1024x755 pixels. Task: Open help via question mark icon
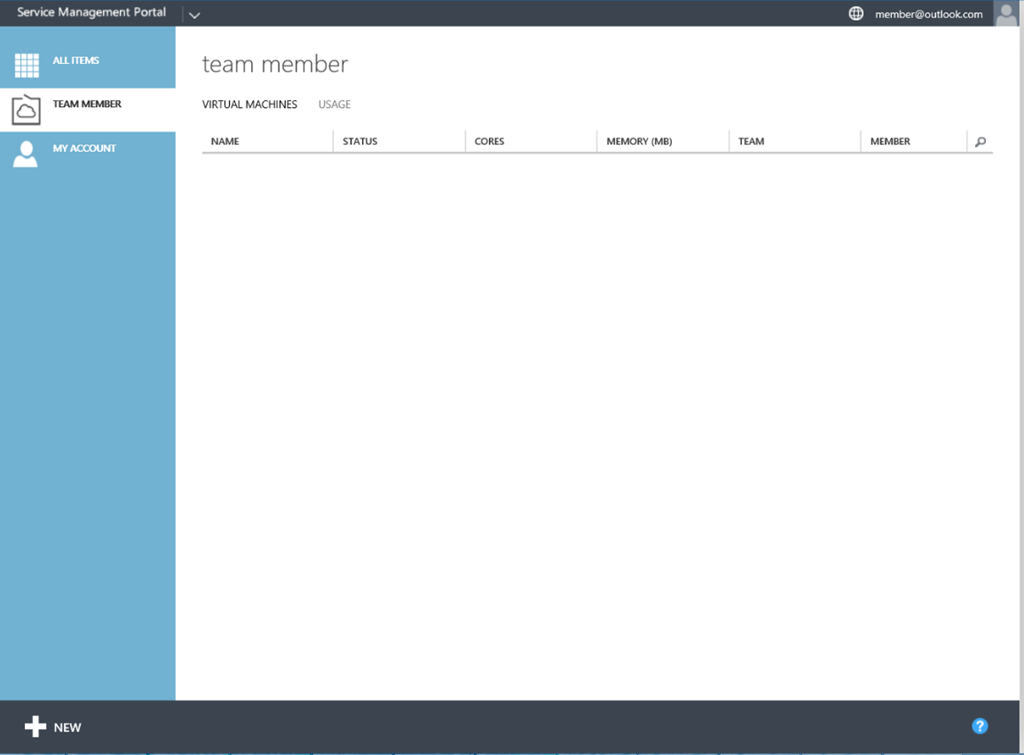coord(980,726)
